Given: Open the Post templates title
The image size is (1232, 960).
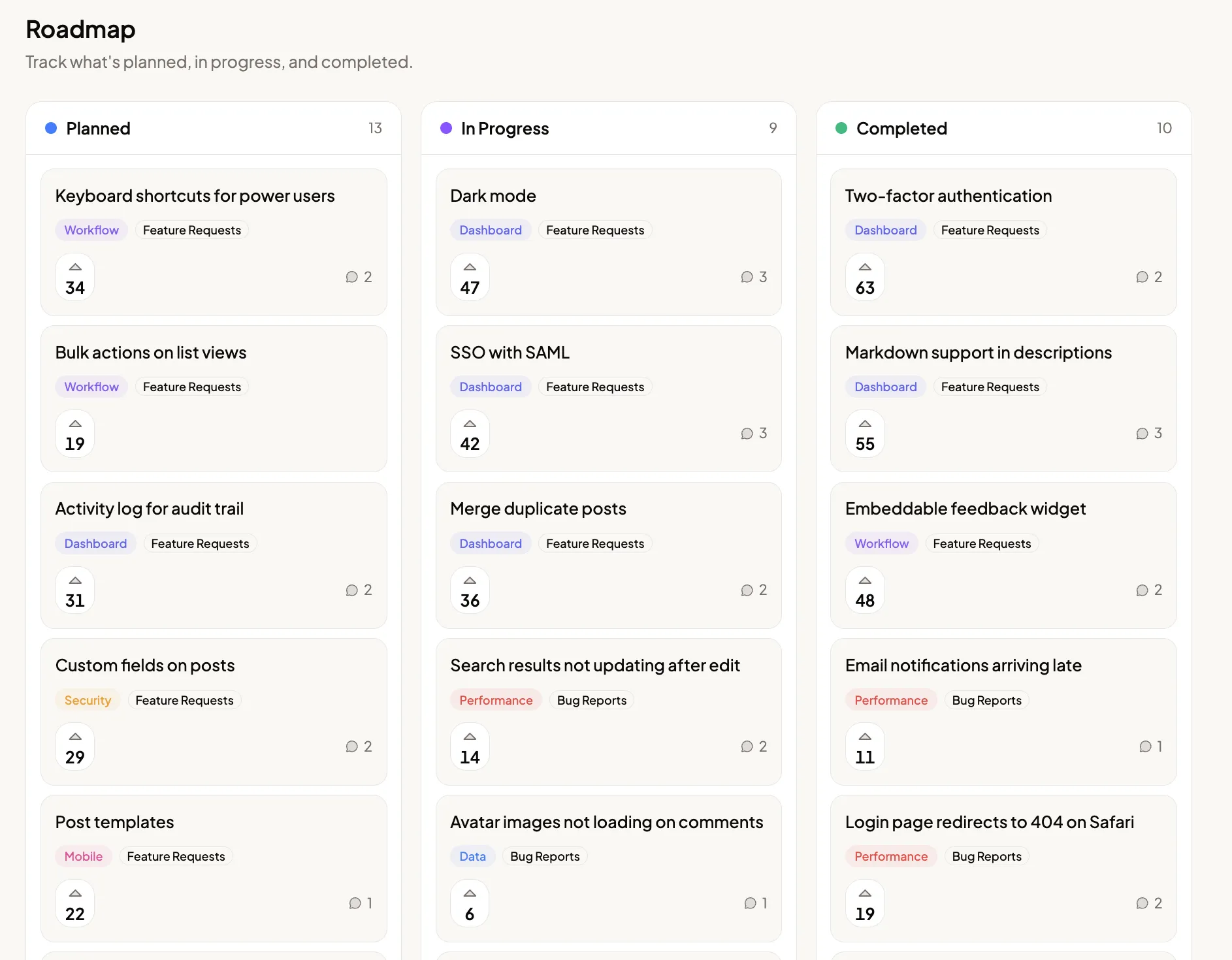Looking at the screenshot, I should coord(114,822).
